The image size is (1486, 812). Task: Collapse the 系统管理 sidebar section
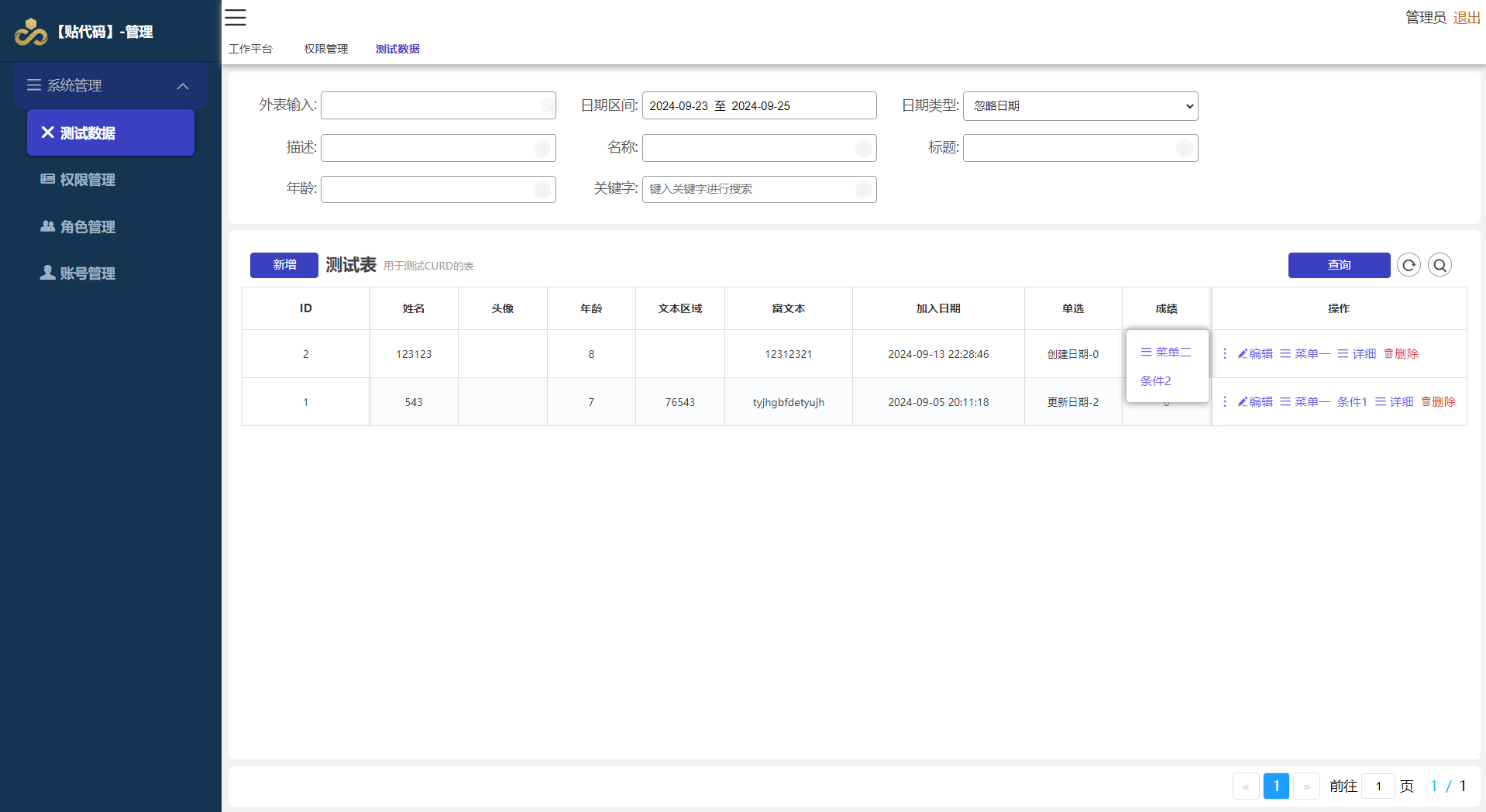[x=183, y=86]
